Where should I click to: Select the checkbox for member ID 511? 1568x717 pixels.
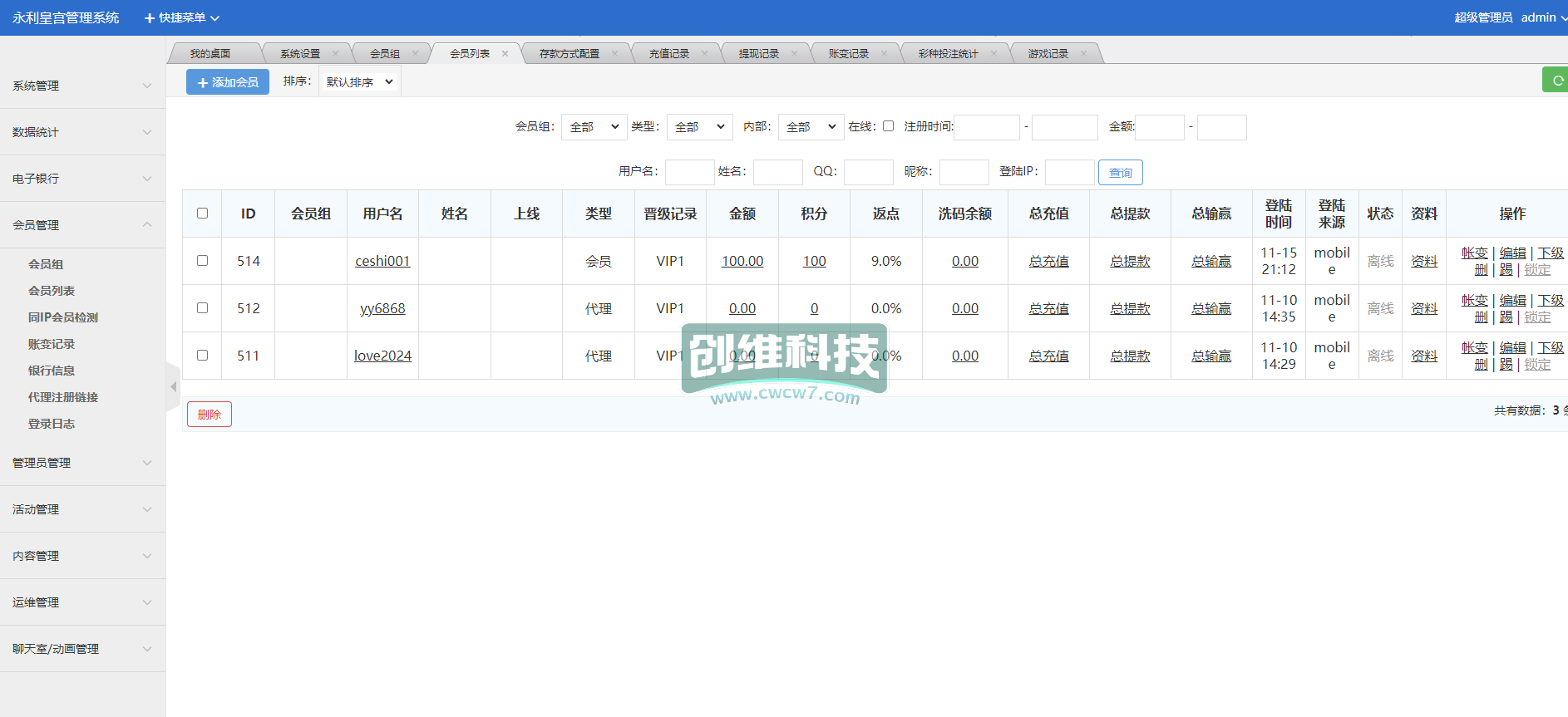pyautogui.click(x=202, y=356)
